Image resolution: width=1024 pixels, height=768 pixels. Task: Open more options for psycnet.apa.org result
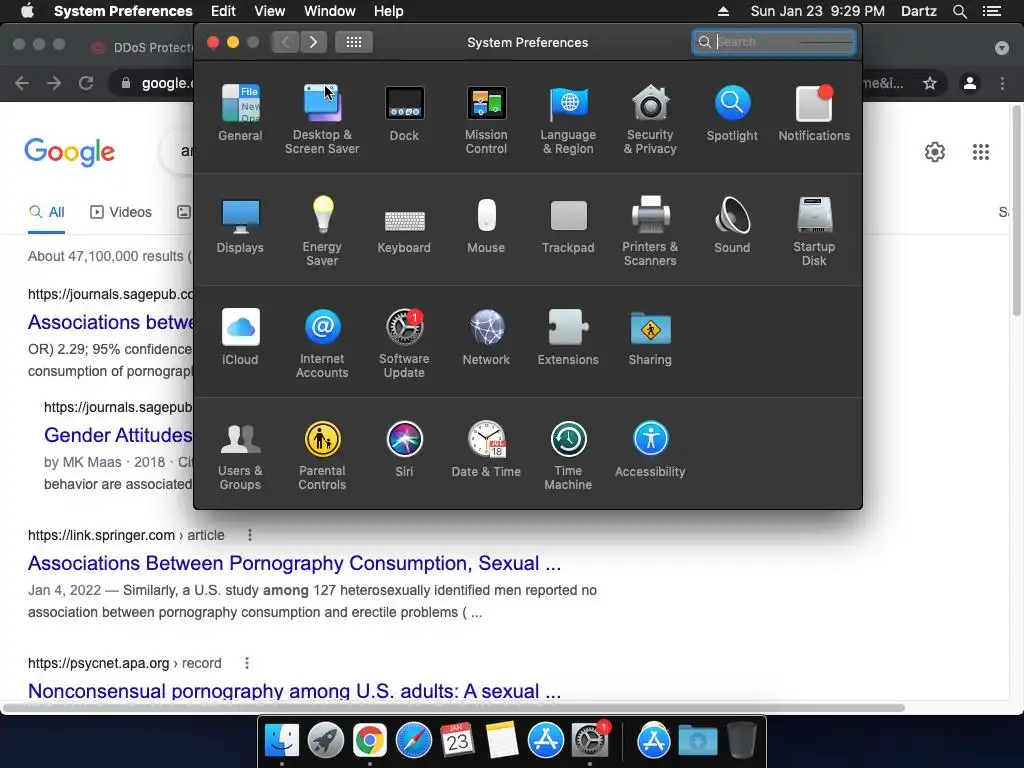[247, 663]
